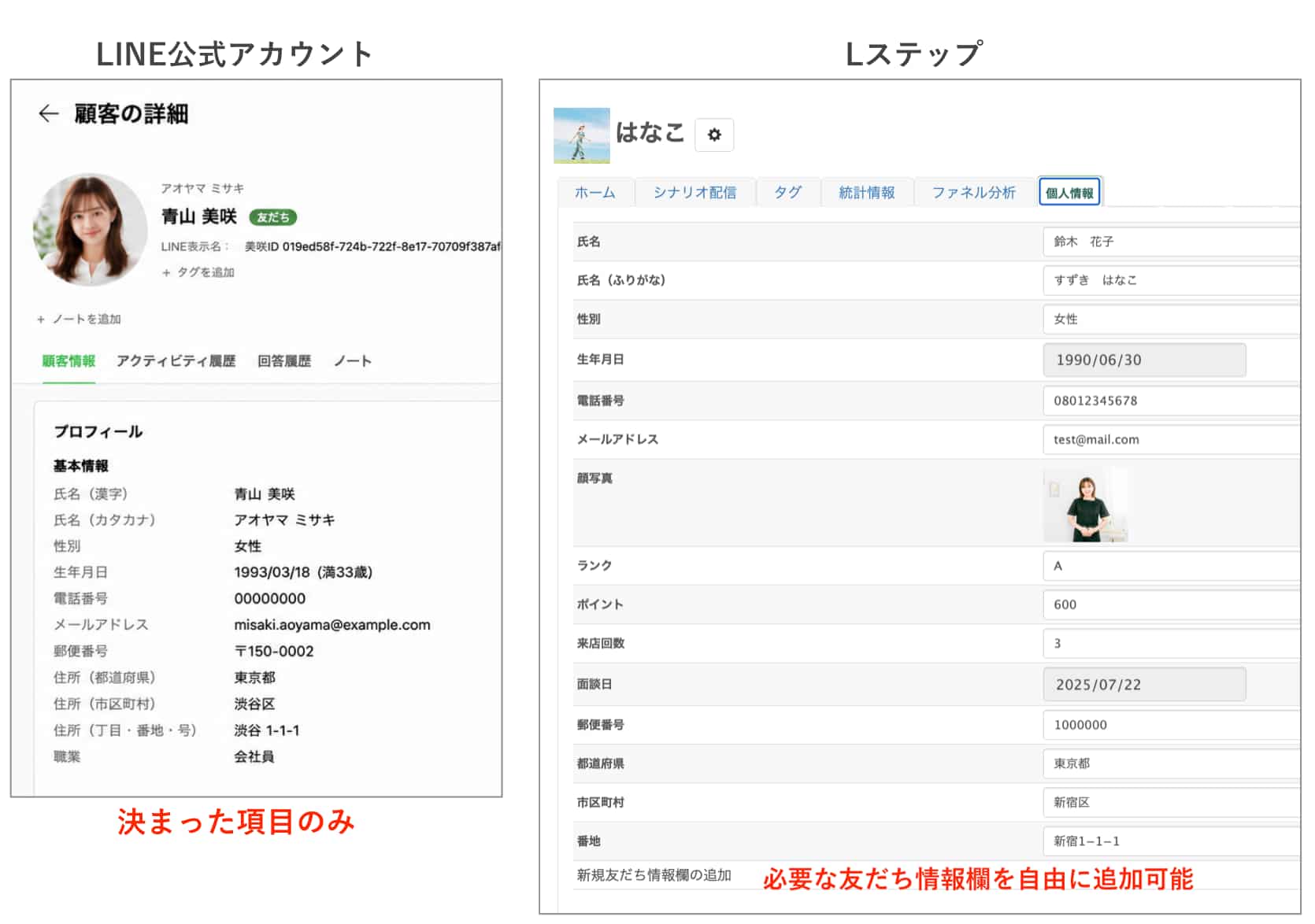This screenshot has height=924, width=1315.
Task: Click the メールアドレス field test@mail.com
Action: (x=1172, y=439)
